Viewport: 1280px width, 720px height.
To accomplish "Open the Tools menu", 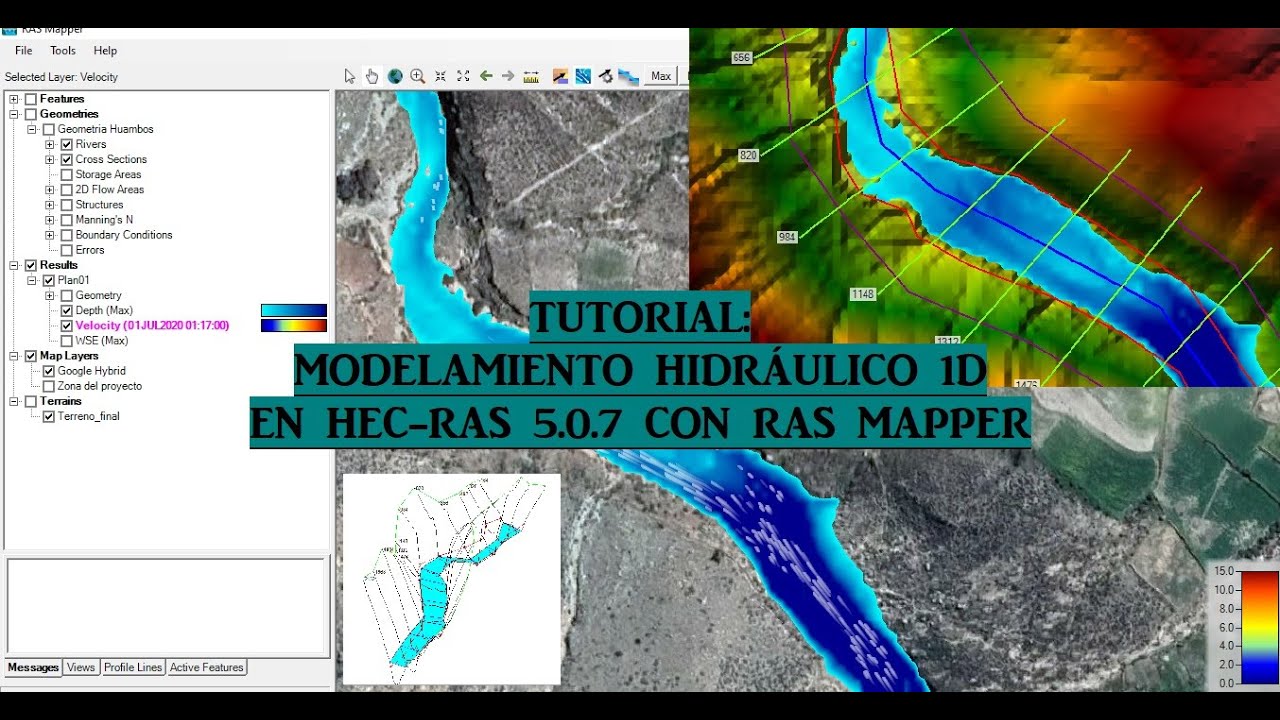I will (x=63, y=51).
